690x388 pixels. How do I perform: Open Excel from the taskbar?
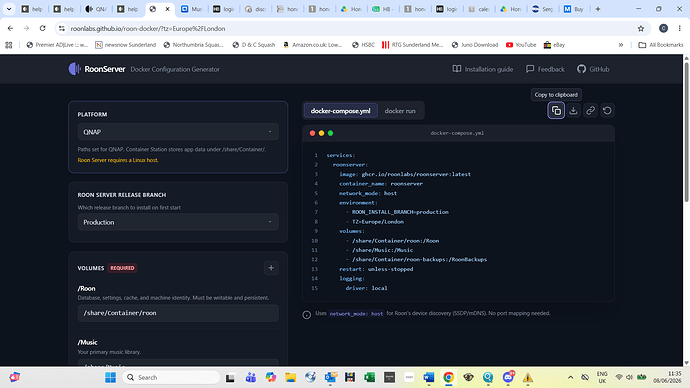[370, 377]
